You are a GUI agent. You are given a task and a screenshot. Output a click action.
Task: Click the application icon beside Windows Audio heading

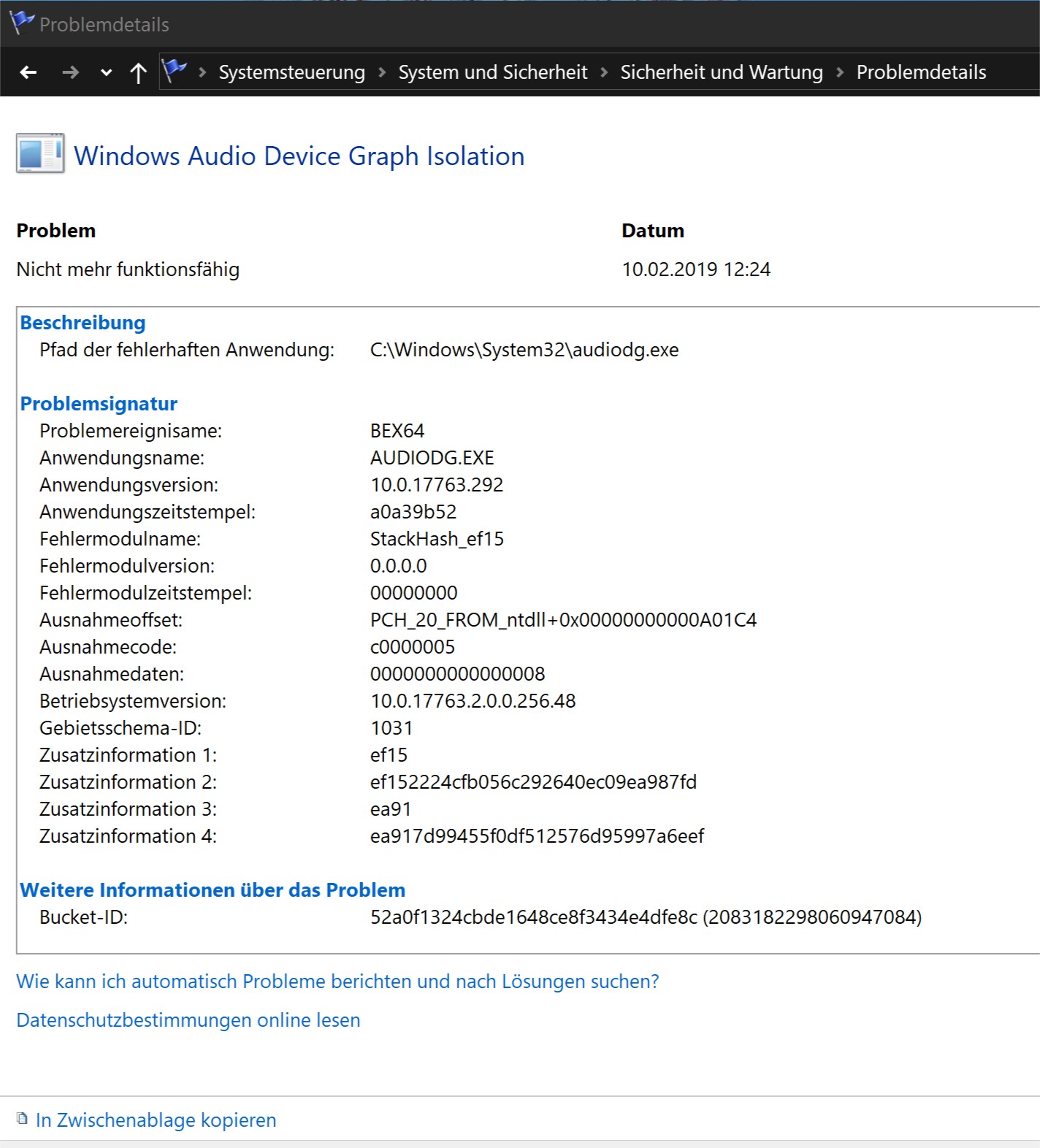tap(41, 153)
